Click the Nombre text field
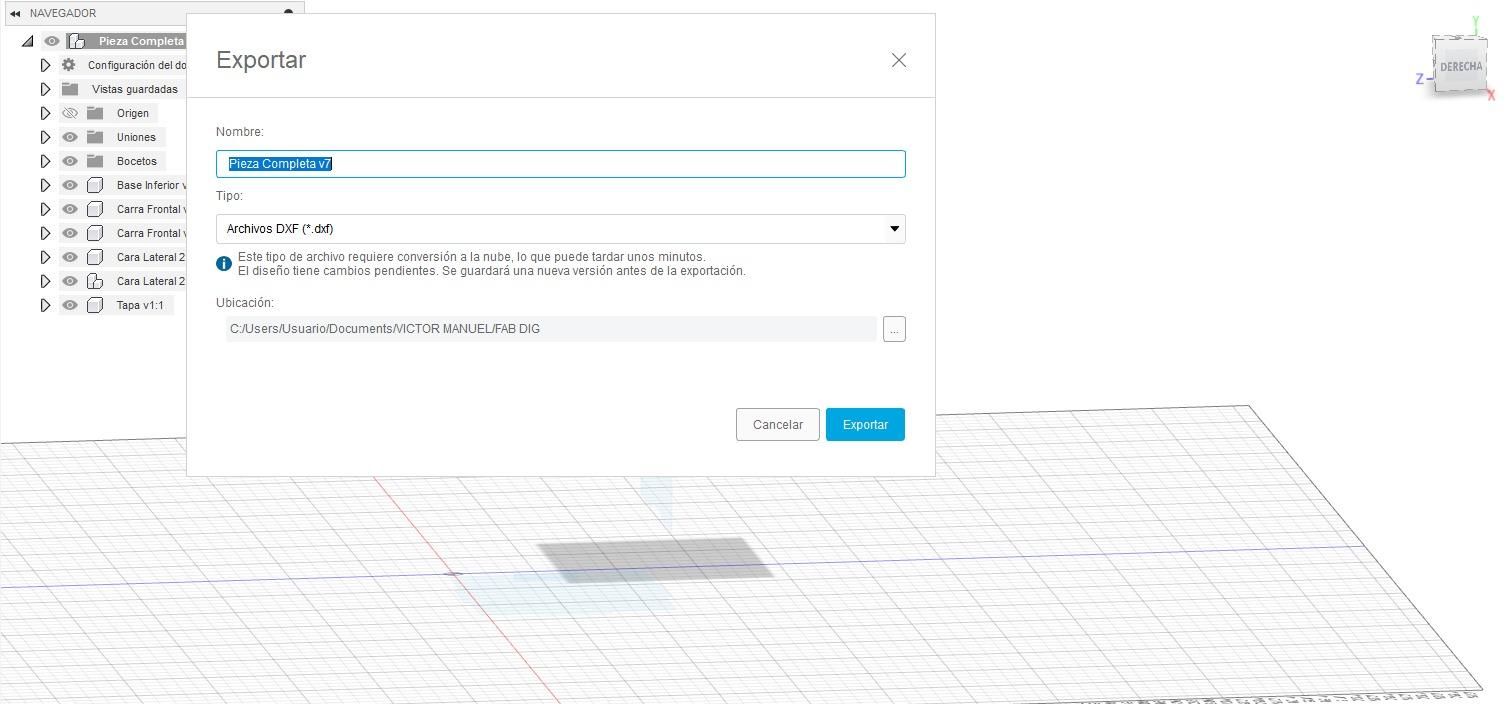Viewport: 1512px width, 704px height. tap(561, 164)
